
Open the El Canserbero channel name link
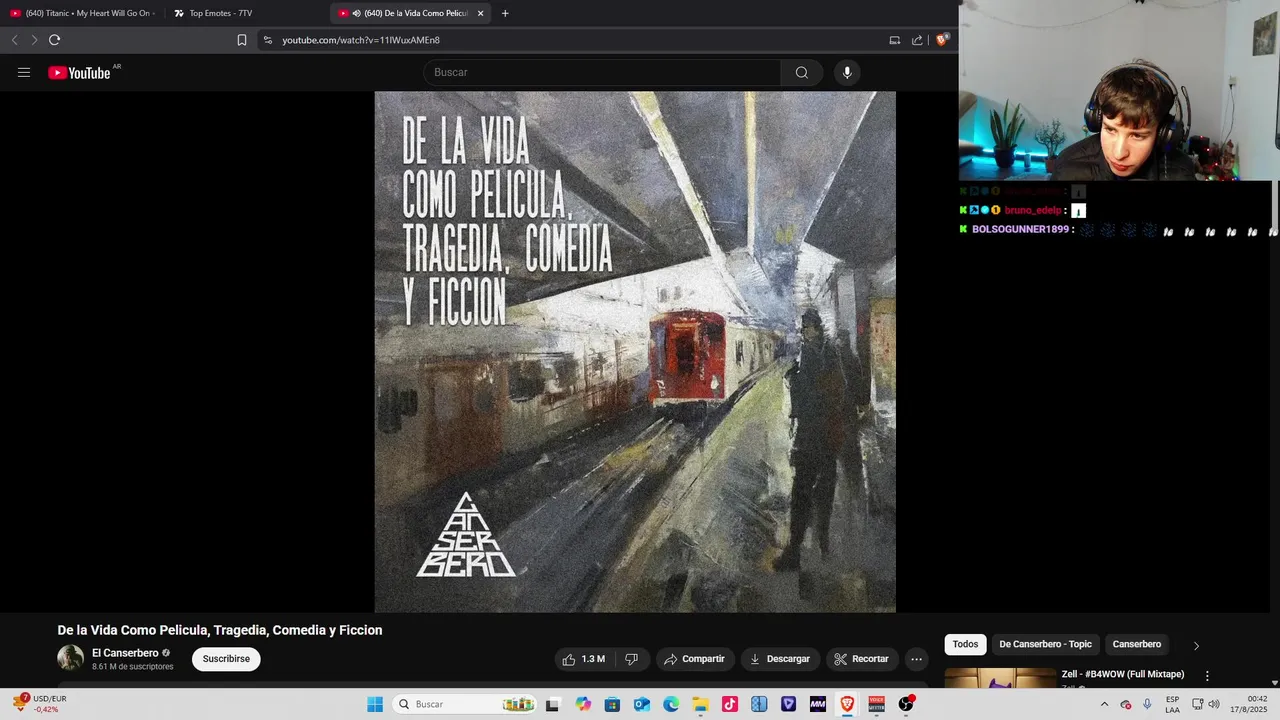click(x=125, y=653)
